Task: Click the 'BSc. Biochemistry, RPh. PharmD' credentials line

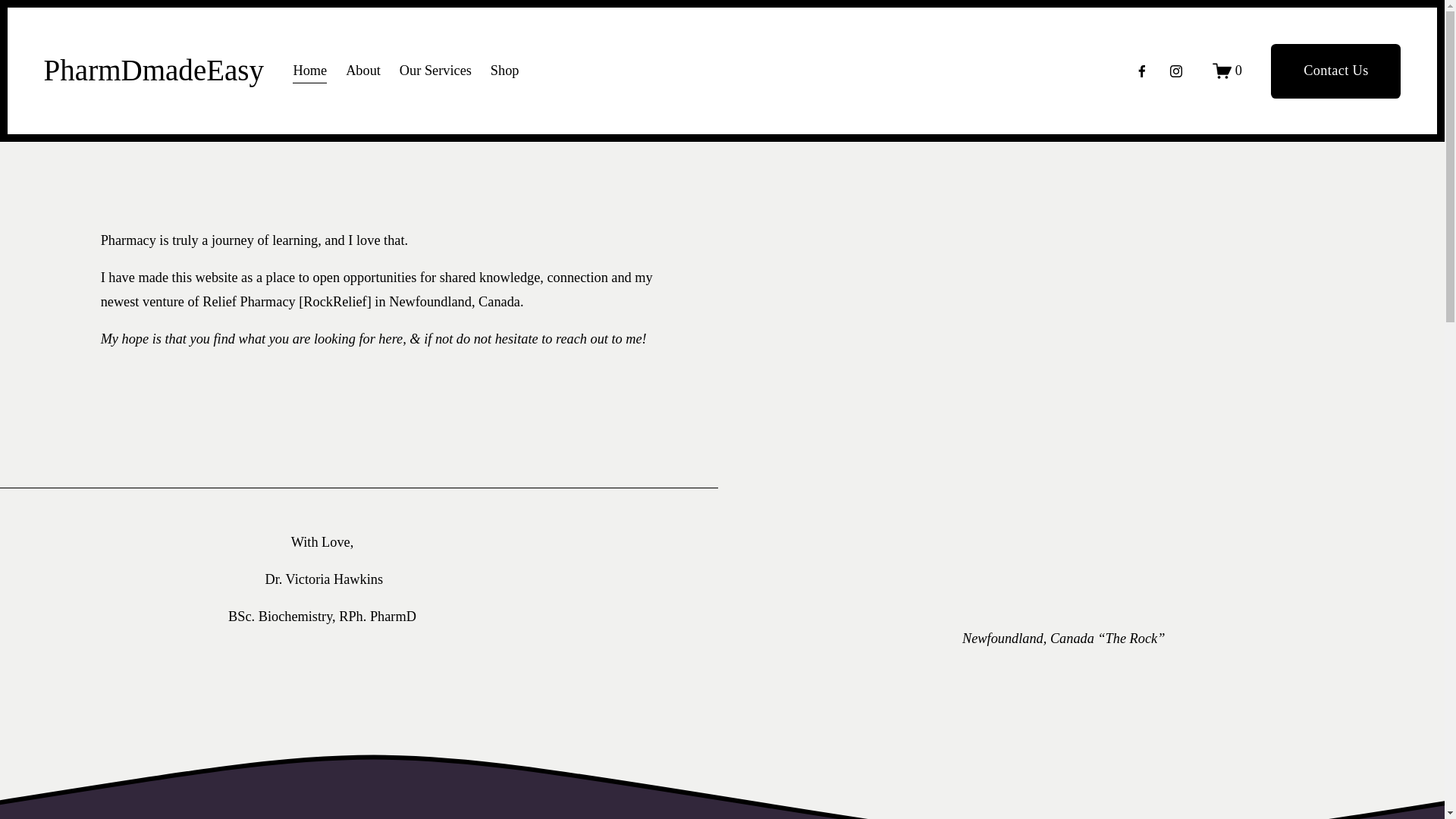Action: 322,617
